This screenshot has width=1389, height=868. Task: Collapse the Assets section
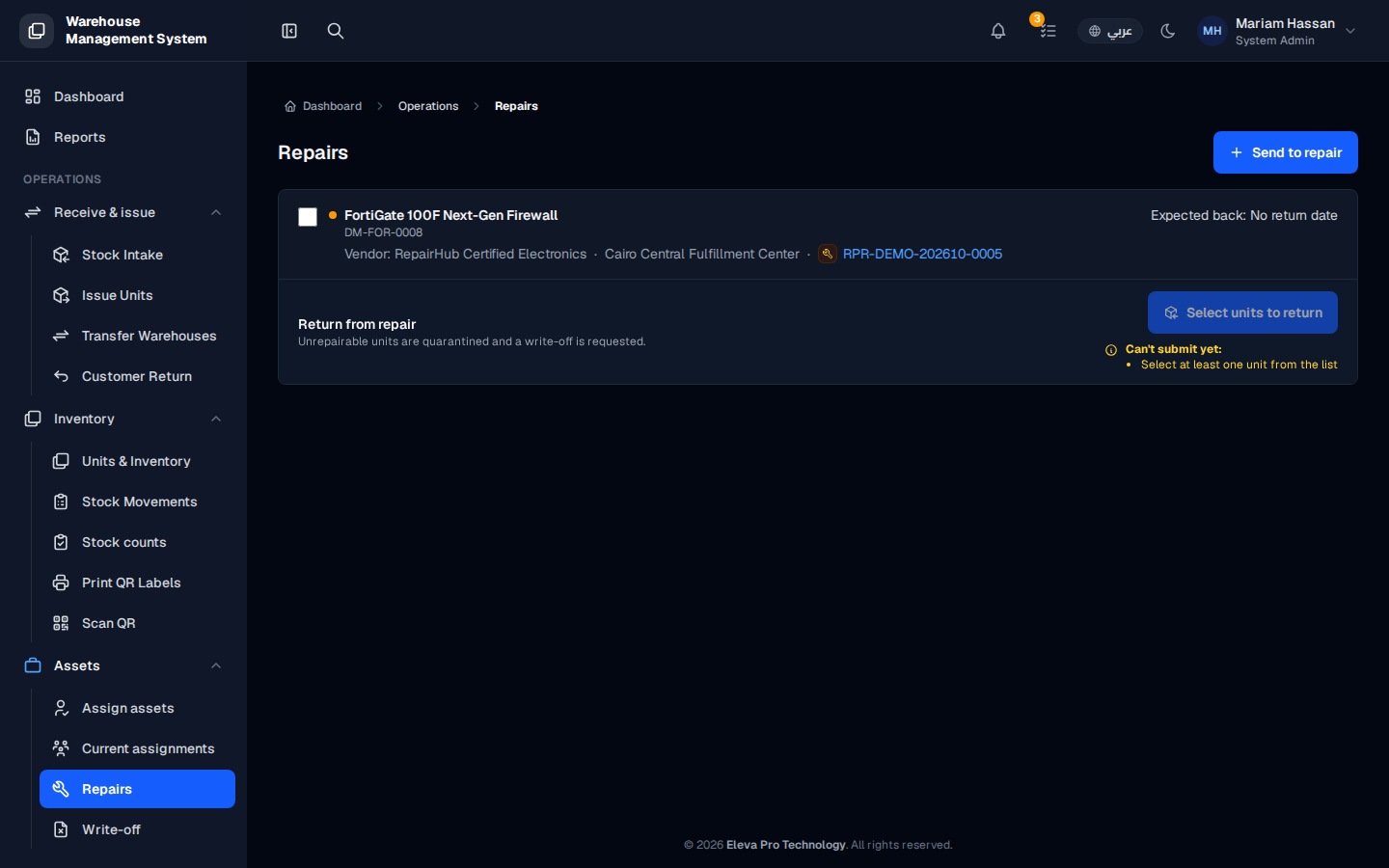[x=123, y=665]
